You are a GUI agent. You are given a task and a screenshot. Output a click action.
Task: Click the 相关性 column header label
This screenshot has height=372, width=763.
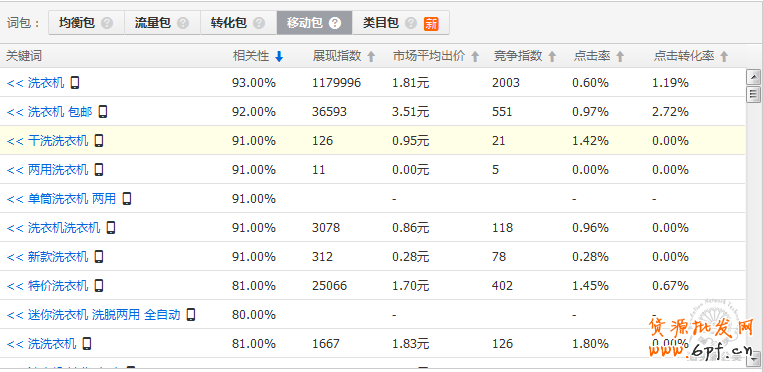[251, 56]
